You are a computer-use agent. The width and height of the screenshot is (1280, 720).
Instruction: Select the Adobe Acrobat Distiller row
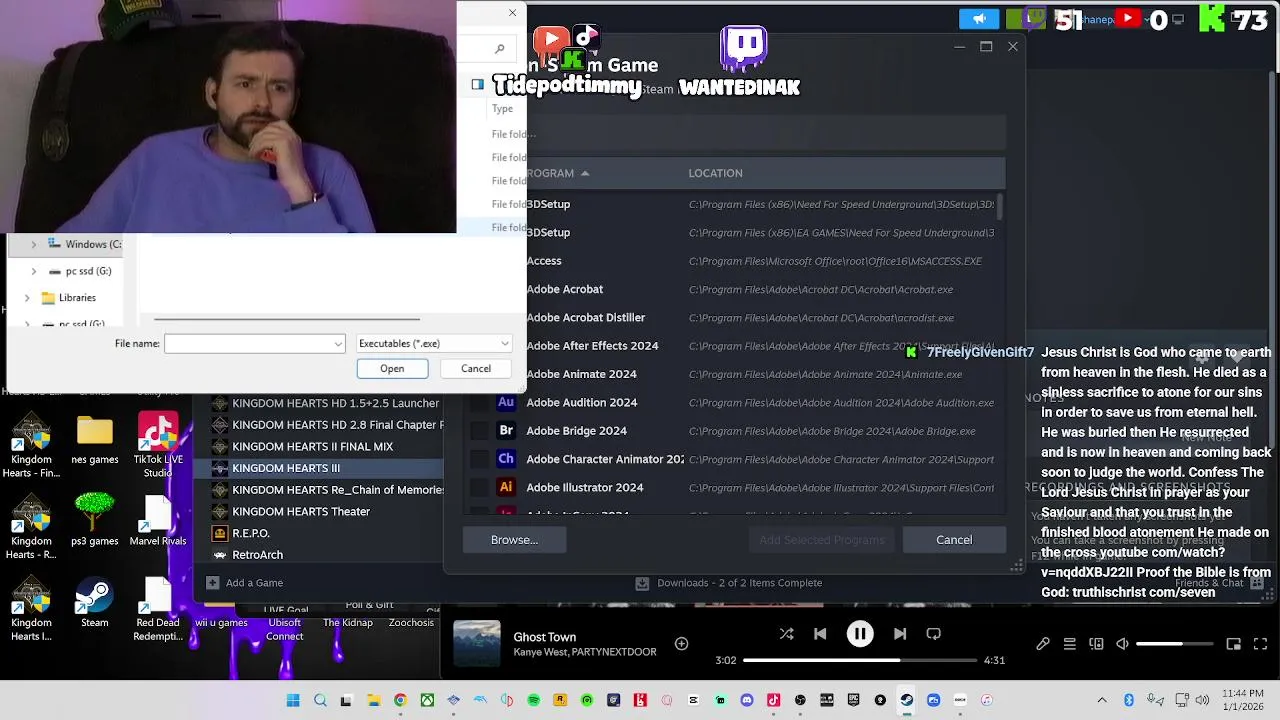732,318
